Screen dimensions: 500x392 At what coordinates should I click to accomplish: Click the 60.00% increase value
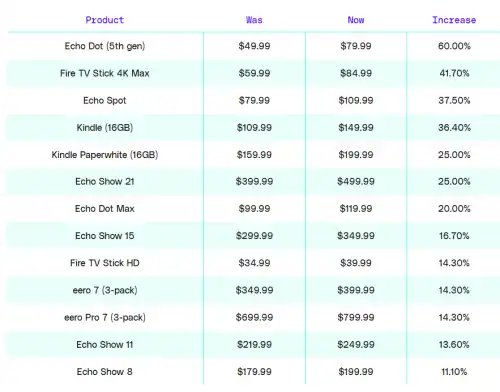coord(454,46)
